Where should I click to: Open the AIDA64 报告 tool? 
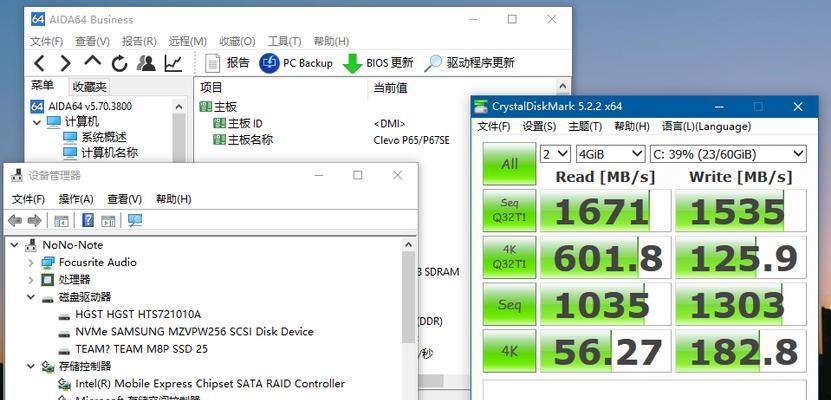pos(227,63)
